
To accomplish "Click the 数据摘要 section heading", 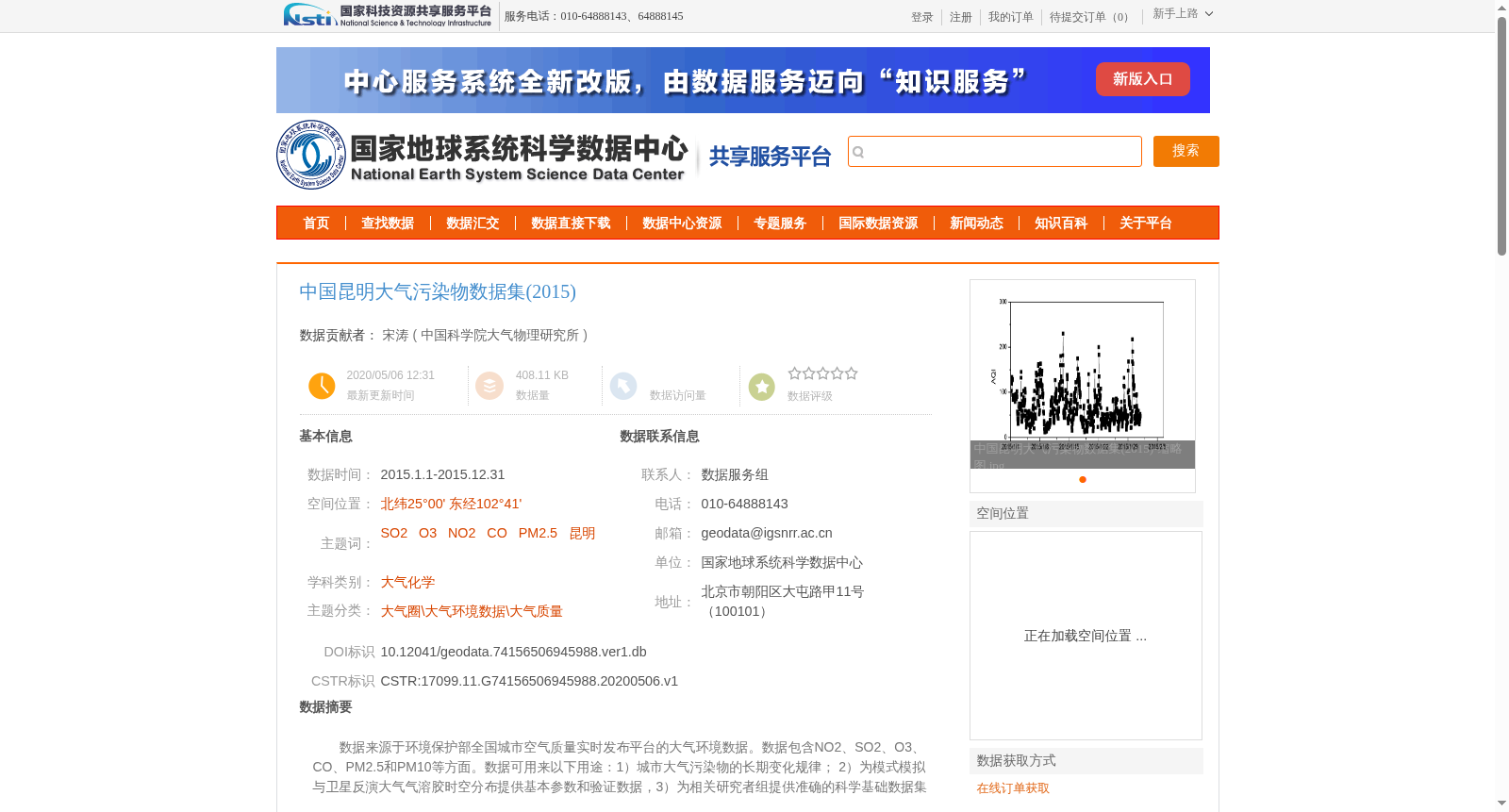I will point(325,706).
